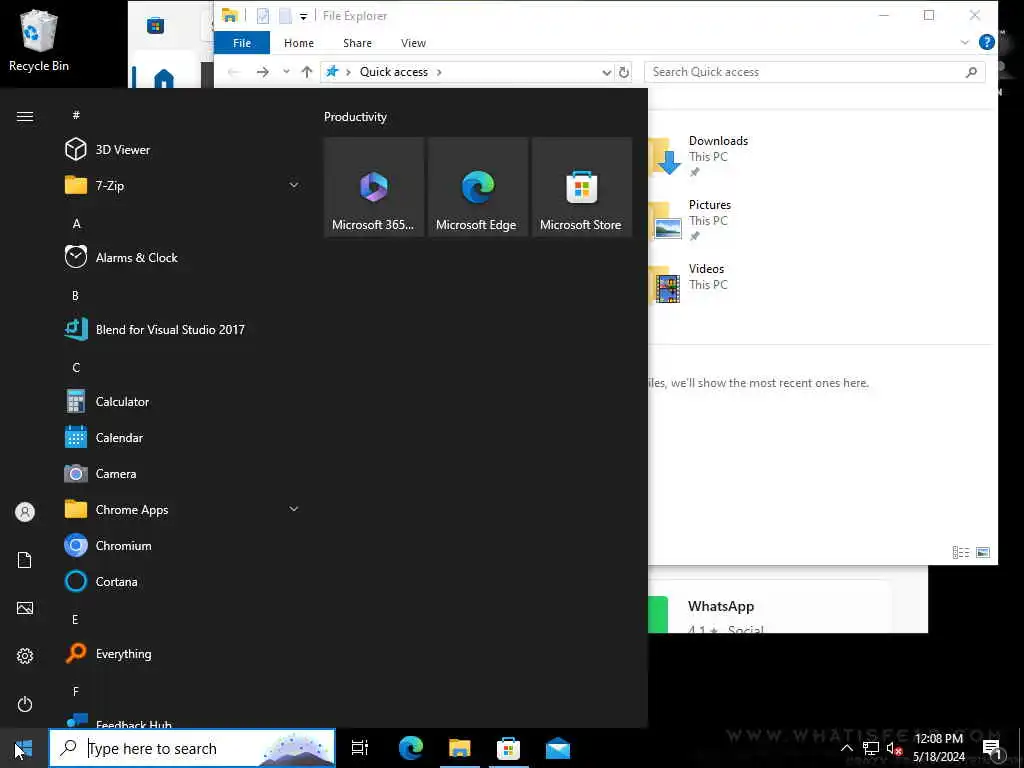Viewport: 1024px width, 768px height.
Task: Click the taskbar search box
Action: click(x=192, y=748)
